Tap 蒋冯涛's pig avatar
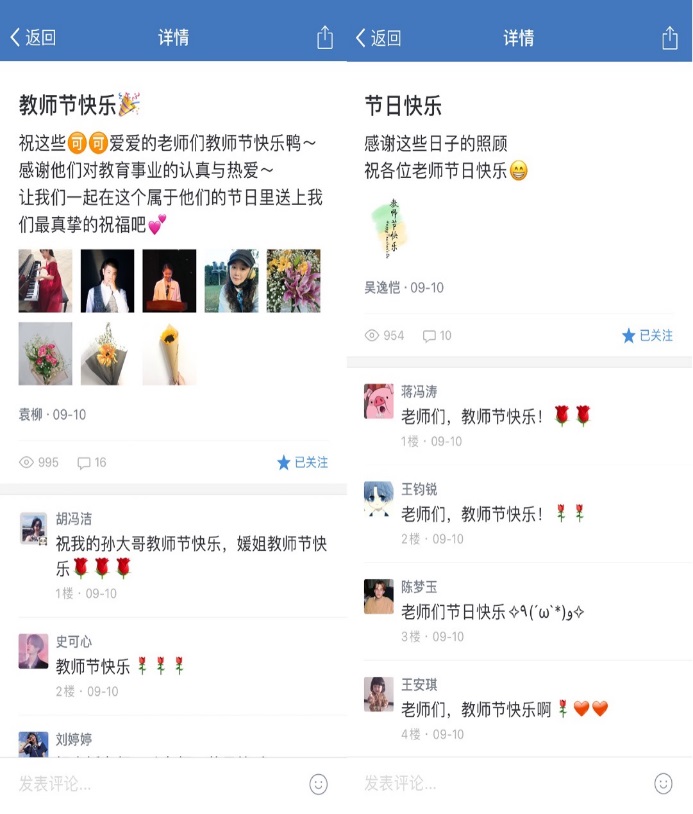 coord(378,401)
